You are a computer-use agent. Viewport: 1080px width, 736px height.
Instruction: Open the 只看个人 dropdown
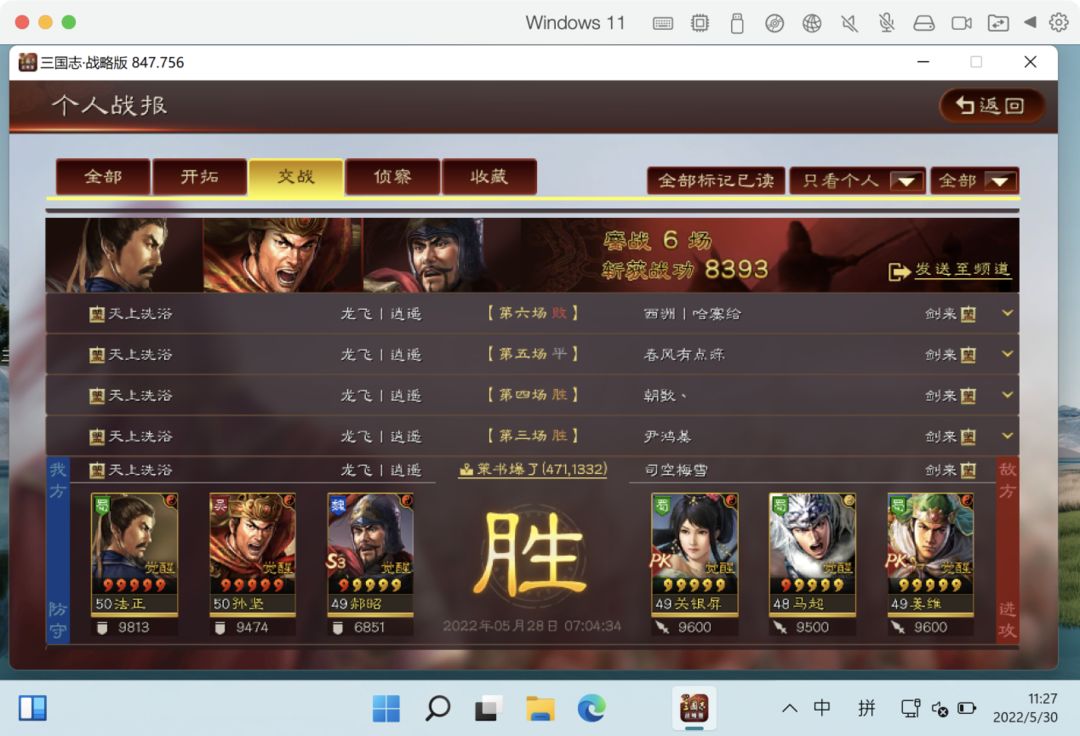(858, 180)
